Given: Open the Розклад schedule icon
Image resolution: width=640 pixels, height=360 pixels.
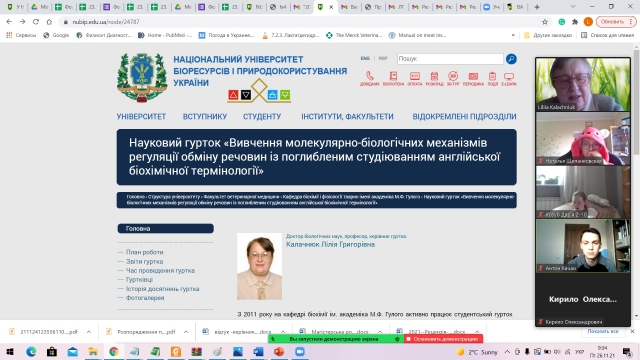Looking at the screenshot, I should [434, 78].
